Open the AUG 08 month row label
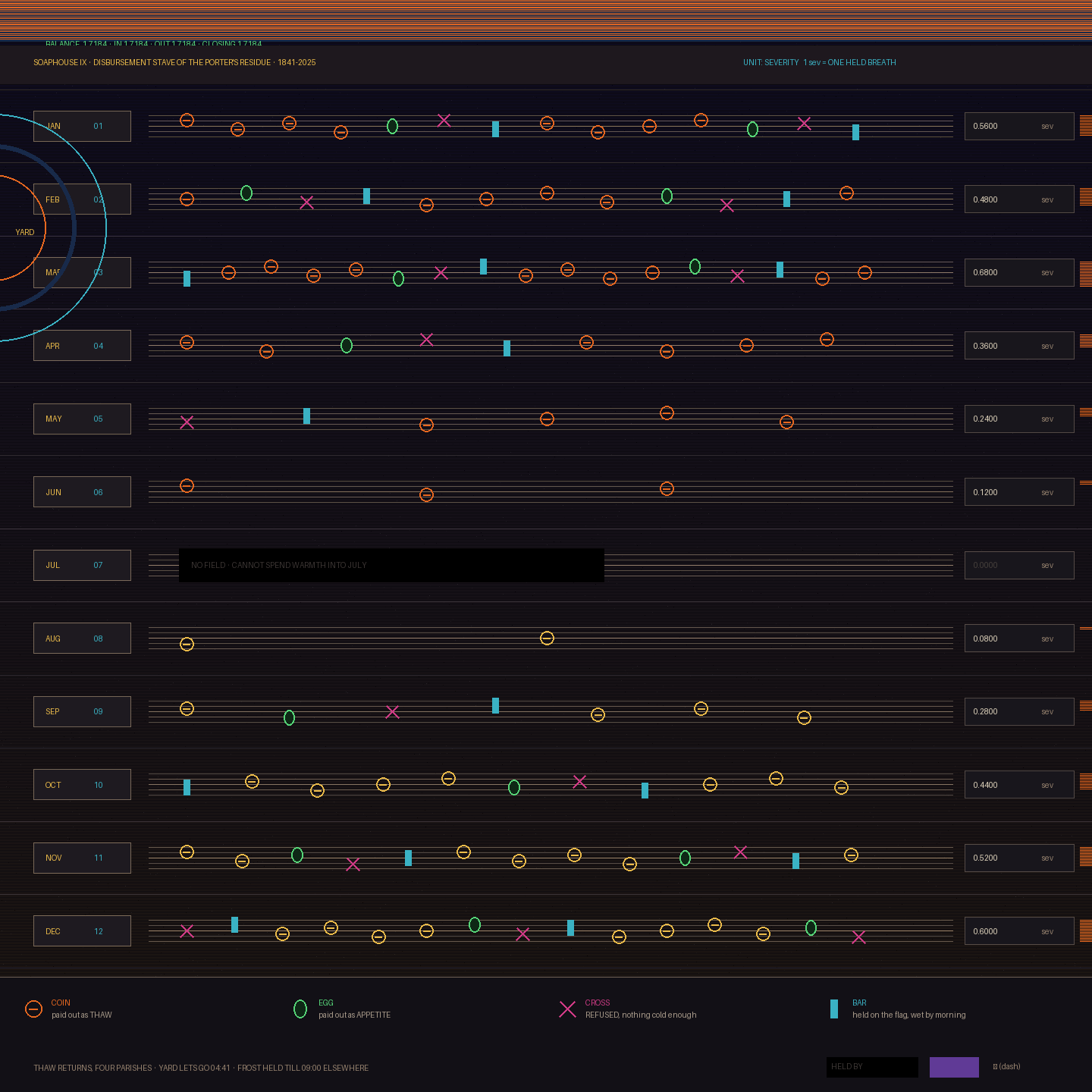The height and width of the screenshot is (1092, 1092). click(82, 639)
